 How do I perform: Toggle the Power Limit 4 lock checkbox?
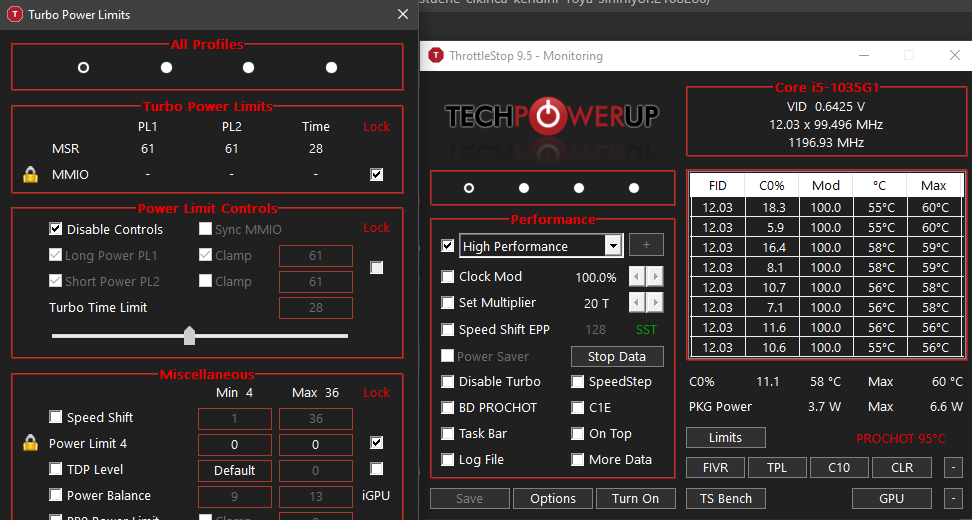click(x=376, y=443)
